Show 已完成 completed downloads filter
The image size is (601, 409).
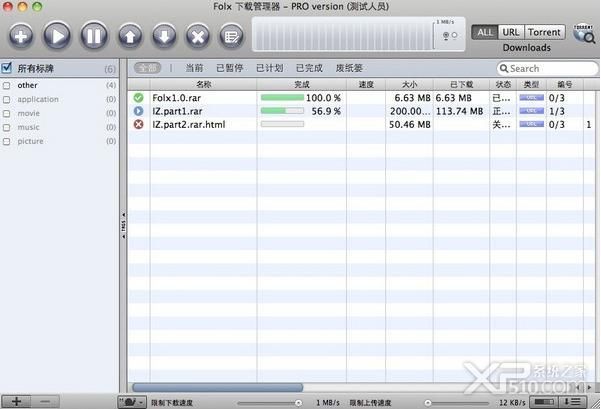[x=309, y=68]
